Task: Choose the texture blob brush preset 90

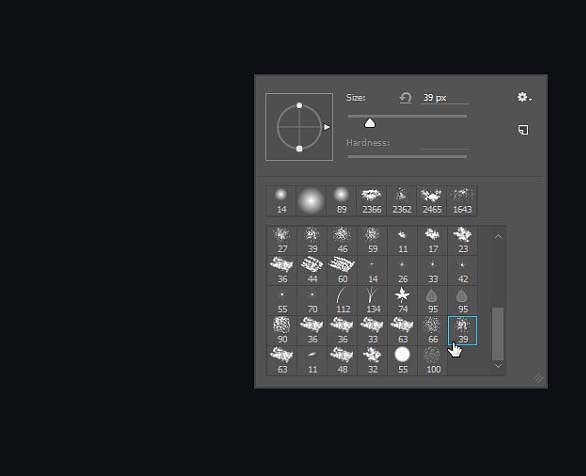Action: point(282,331)
